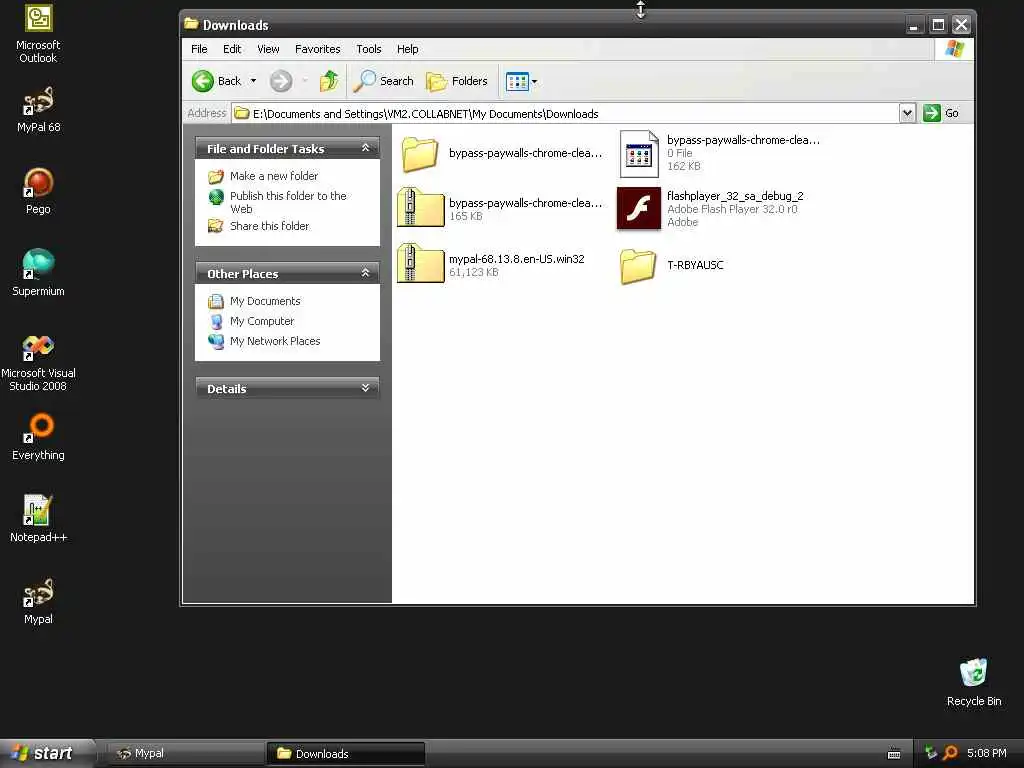
Task: Open the Search pane in toolbar
Action: pyautogui.click(x=383, y=81)
